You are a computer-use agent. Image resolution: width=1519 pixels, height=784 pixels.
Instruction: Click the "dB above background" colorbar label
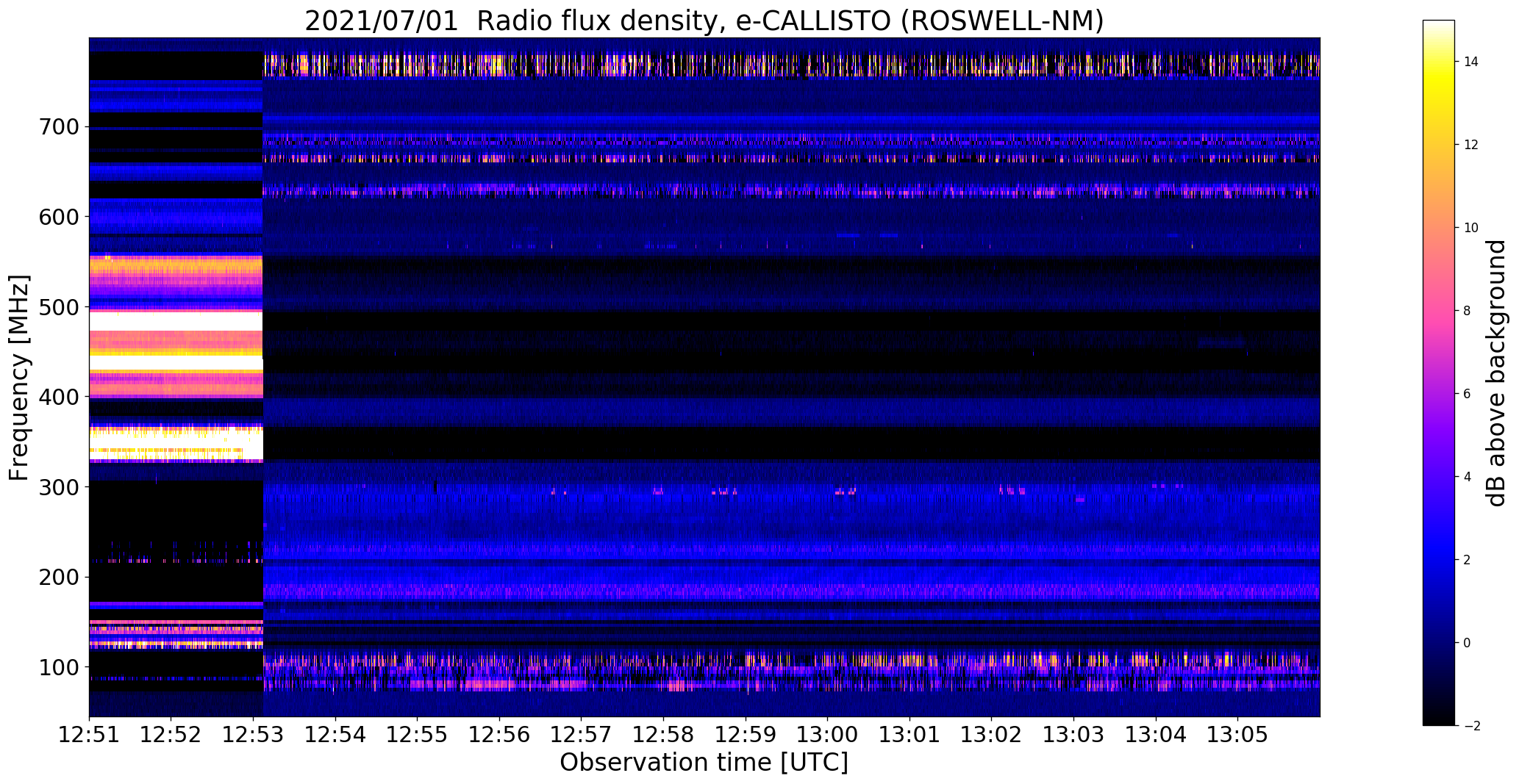coord(1495,373)
